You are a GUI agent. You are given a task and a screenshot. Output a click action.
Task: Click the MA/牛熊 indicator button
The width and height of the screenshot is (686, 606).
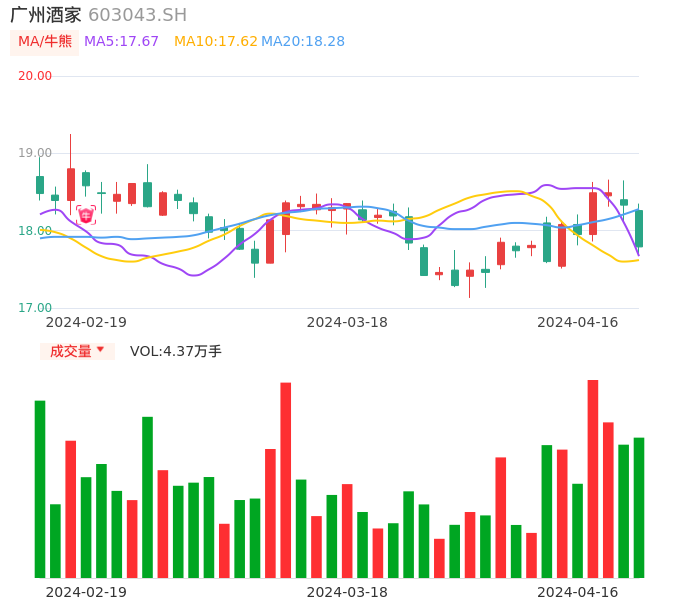coord(45,42)
